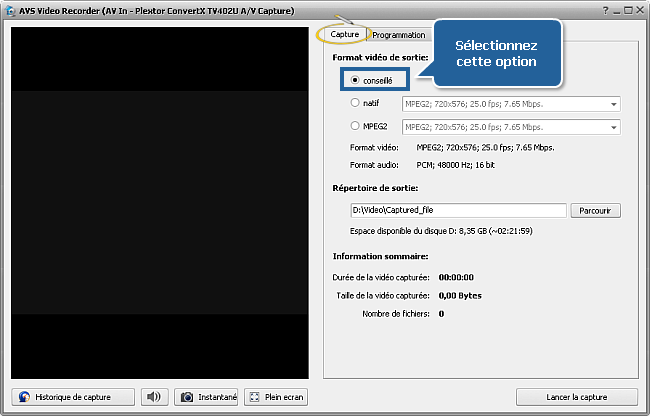Screen dimensions: 650x416
Task: Switch to the Capture tab
Action: (x=344, y=34)
